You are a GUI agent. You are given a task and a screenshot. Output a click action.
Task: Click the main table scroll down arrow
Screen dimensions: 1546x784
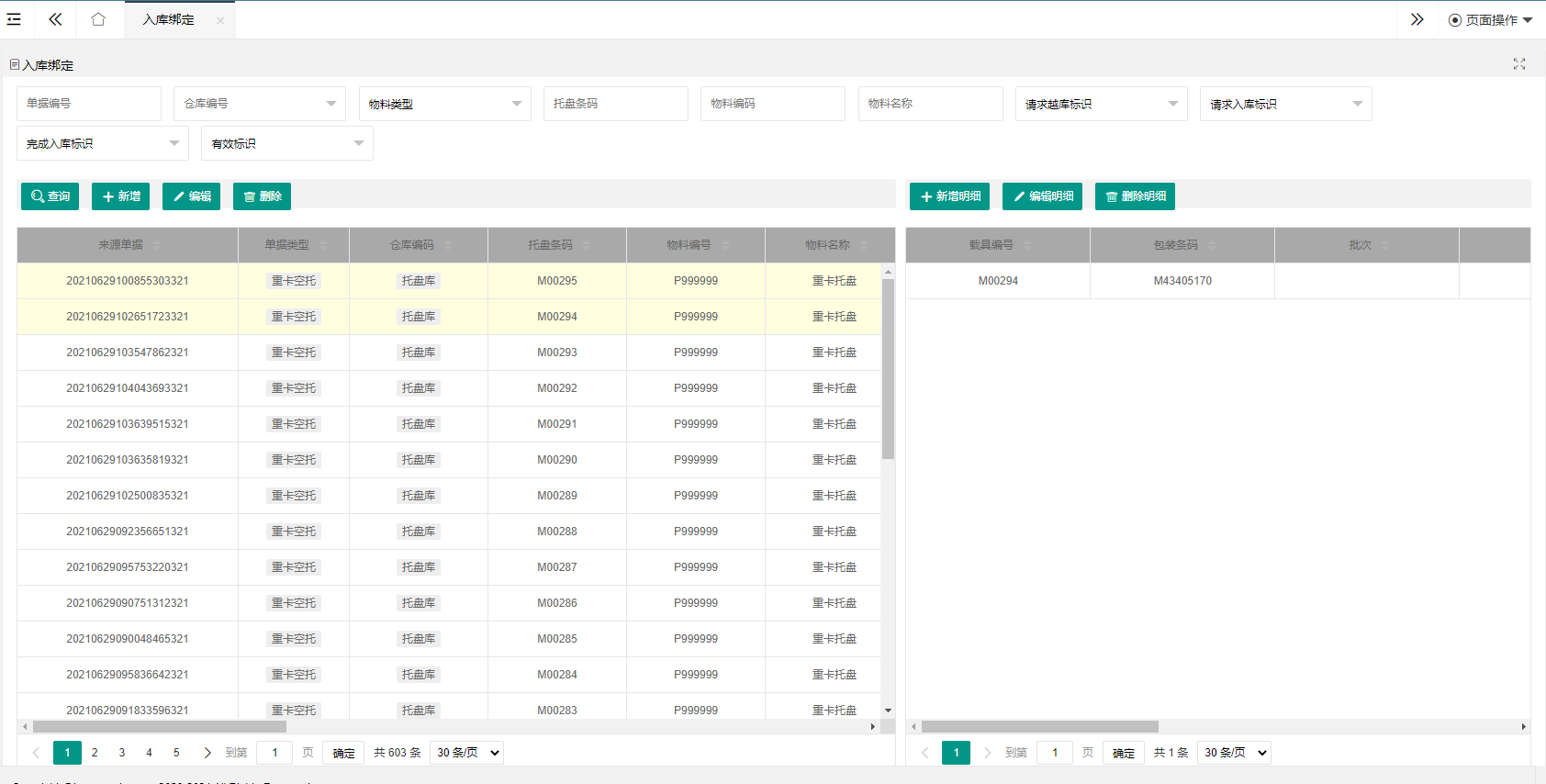[x=888, y=711]
